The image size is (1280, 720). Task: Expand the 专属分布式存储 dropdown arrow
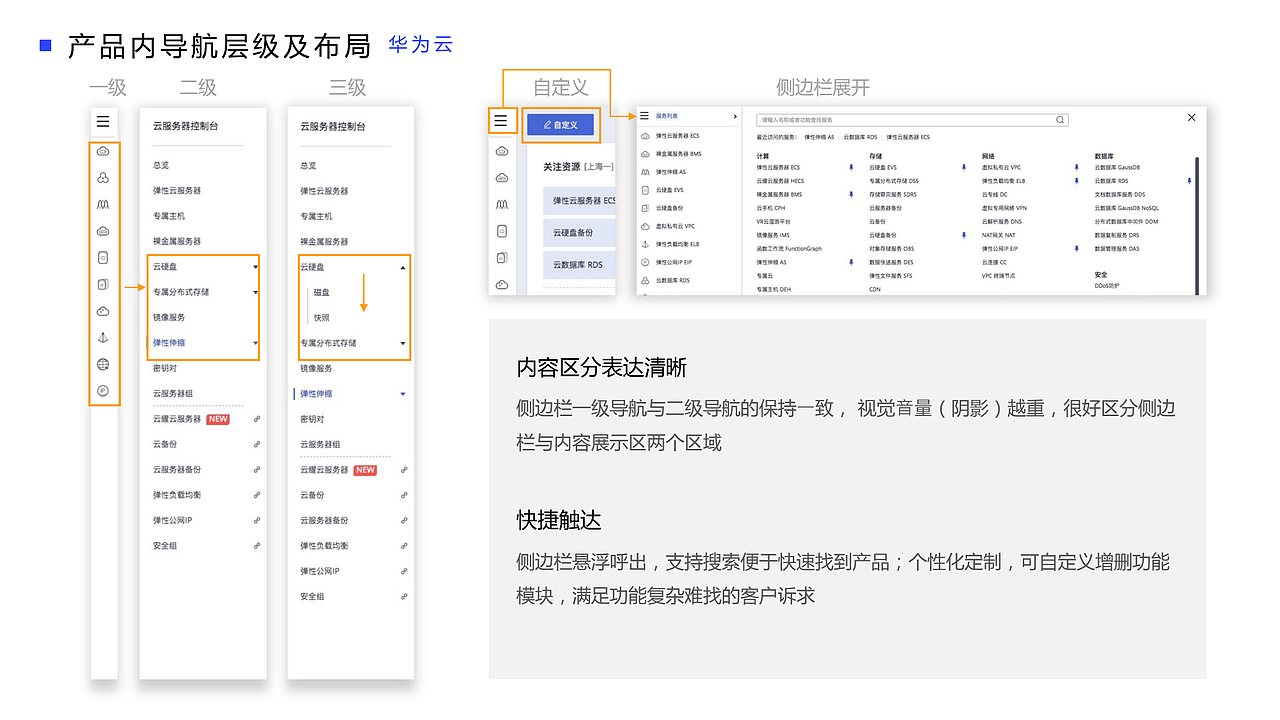[x=255, y=292]
